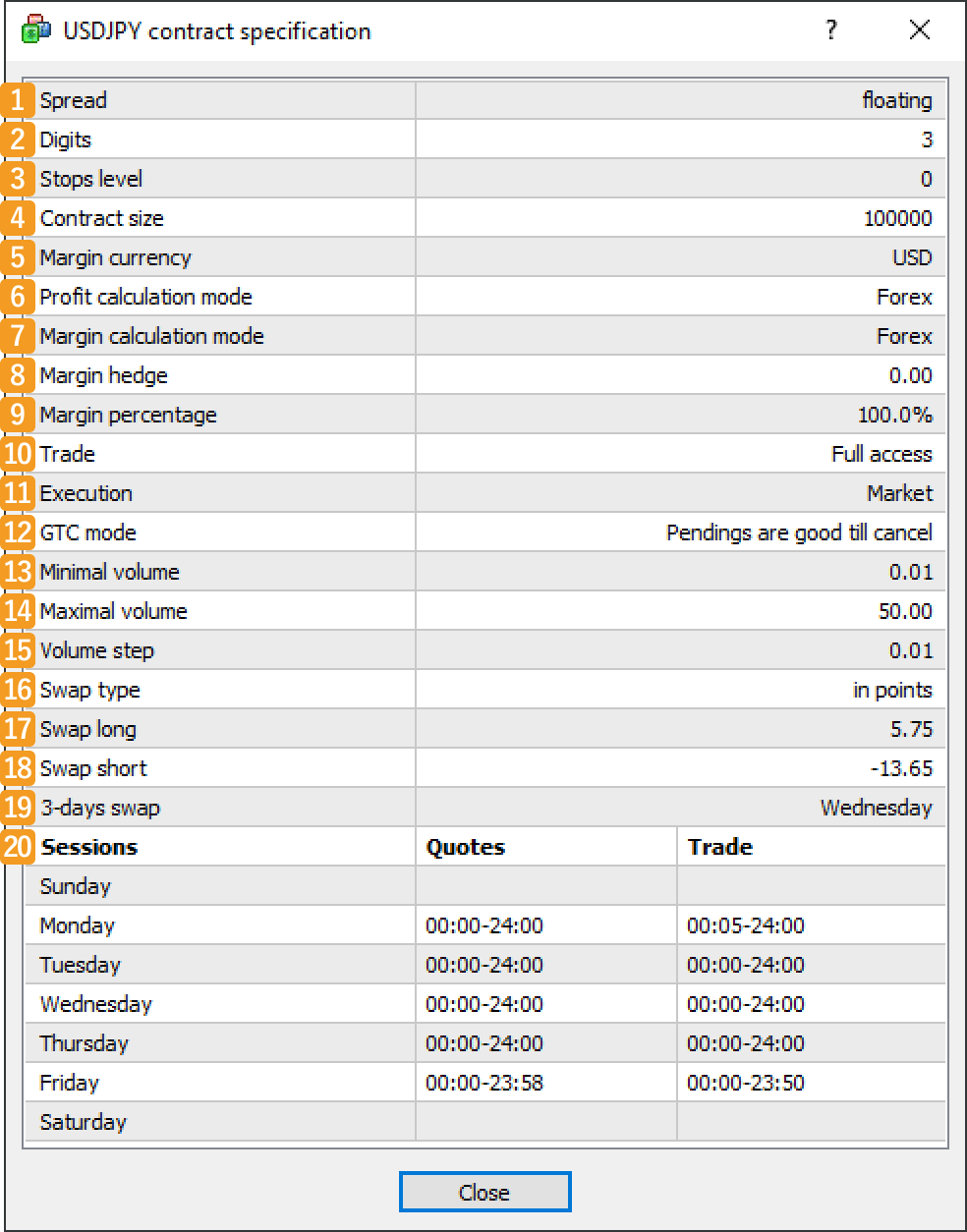Click orange badge number 12 beside GTC mode

(18, 532)
